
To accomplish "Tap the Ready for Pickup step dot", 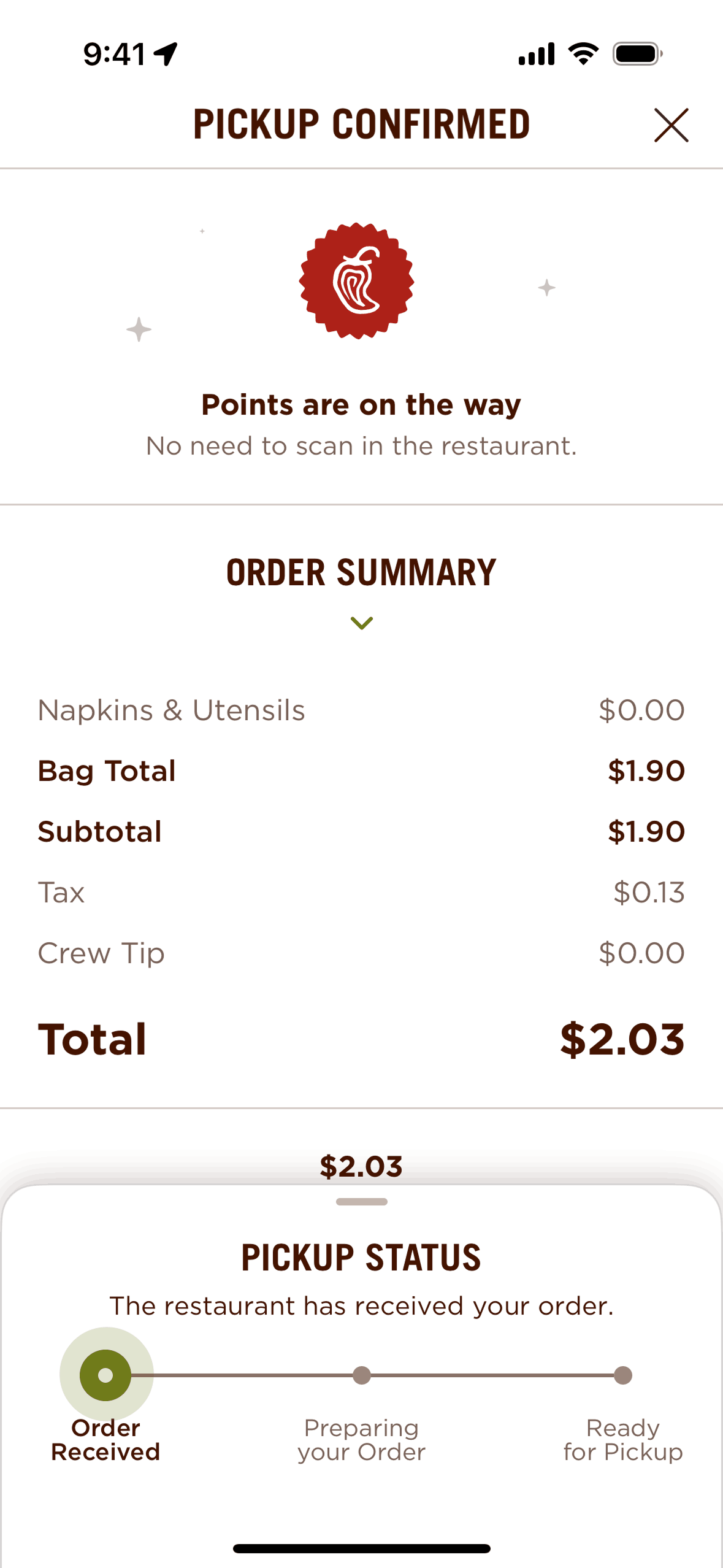I will tap(623, 1375).
